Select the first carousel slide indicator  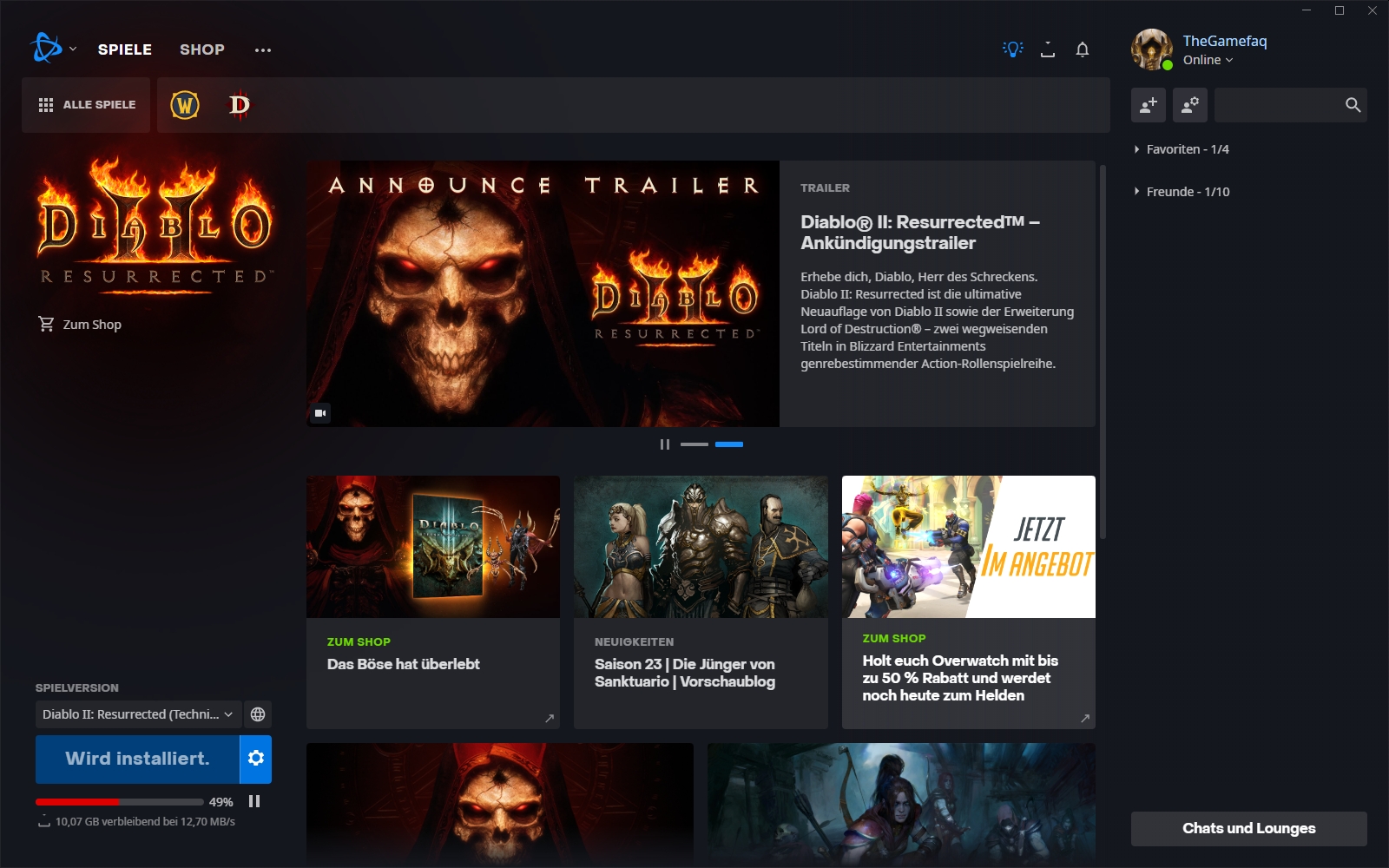[x=694, y=444]
